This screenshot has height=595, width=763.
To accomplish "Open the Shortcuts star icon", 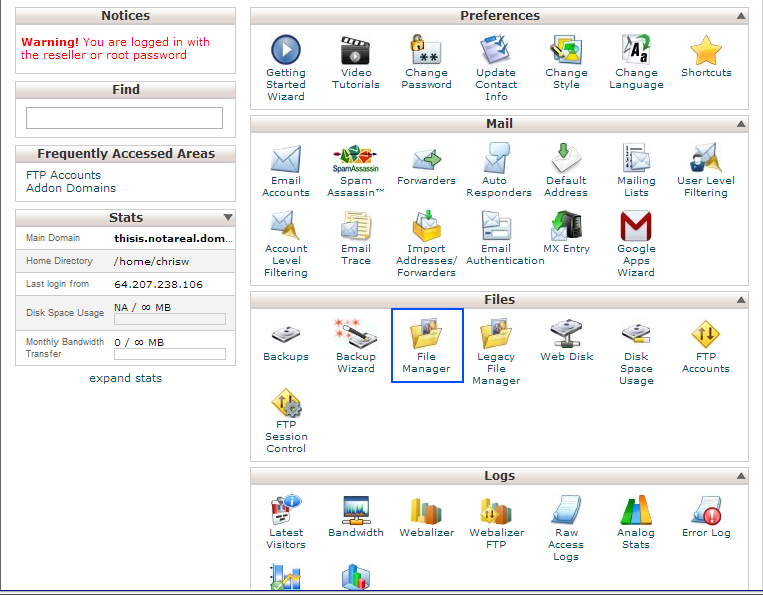I will click(706, 56).
